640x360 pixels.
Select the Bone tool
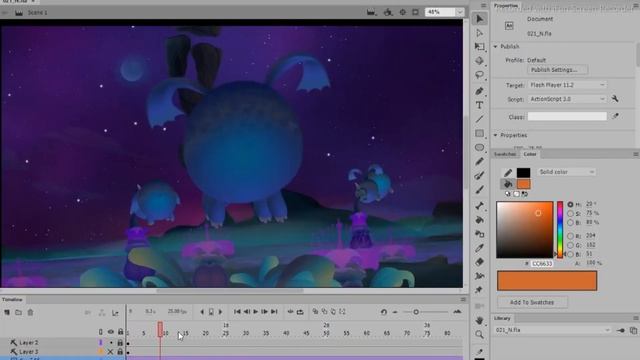[480, 206]
